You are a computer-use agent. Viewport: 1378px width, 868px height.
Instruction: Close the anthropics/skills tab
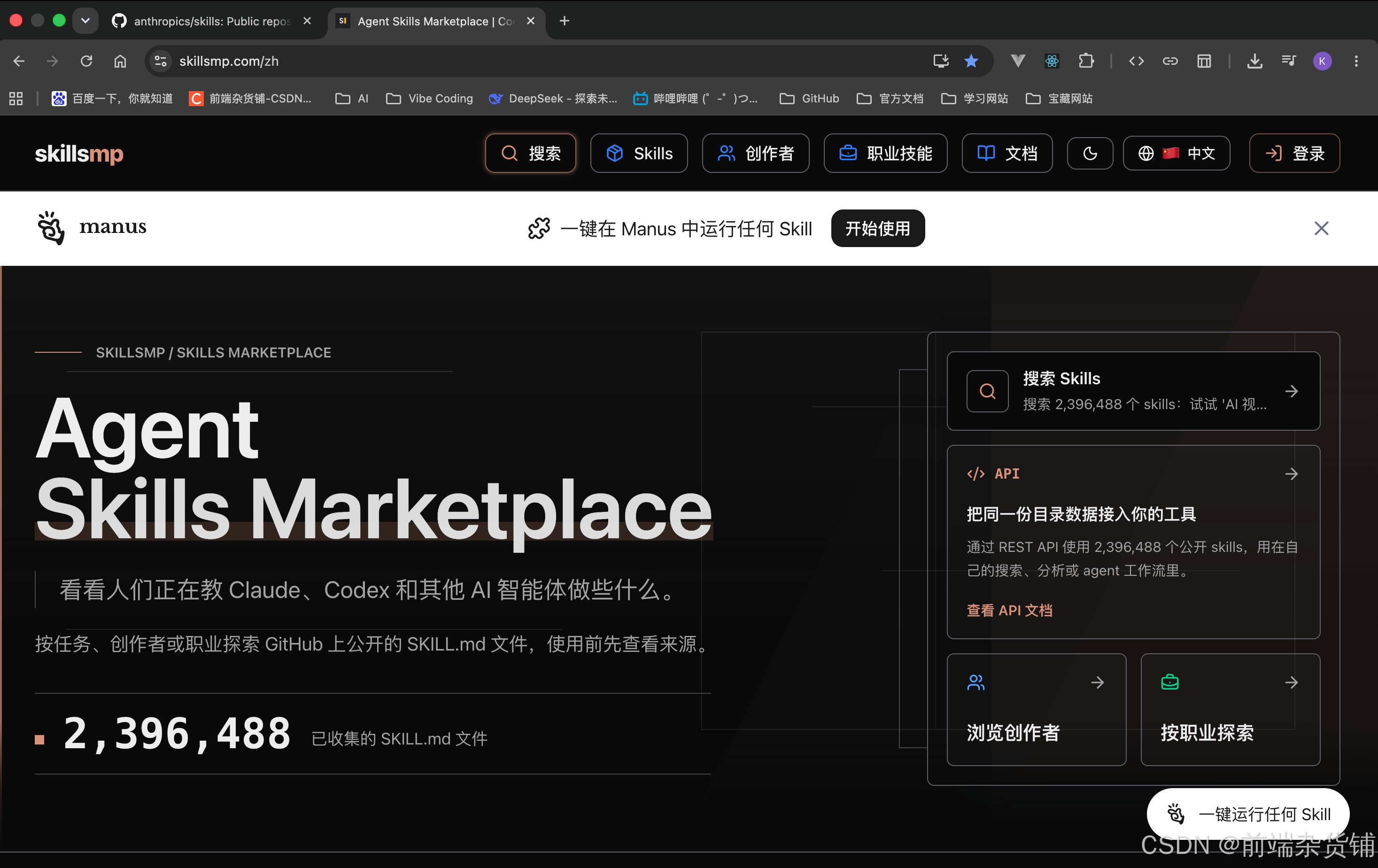coord(307,21)
